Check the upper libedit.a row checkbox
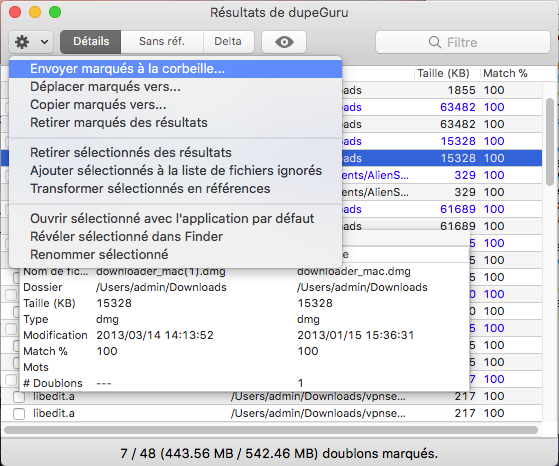559x466 pixels. (19, 396)
